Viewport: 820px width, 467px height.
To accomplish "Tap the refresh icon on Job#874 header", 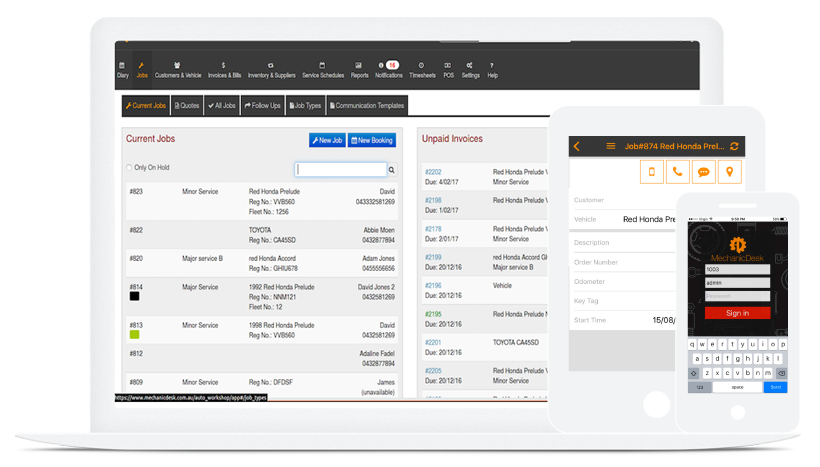I will [x=735, y=146].
